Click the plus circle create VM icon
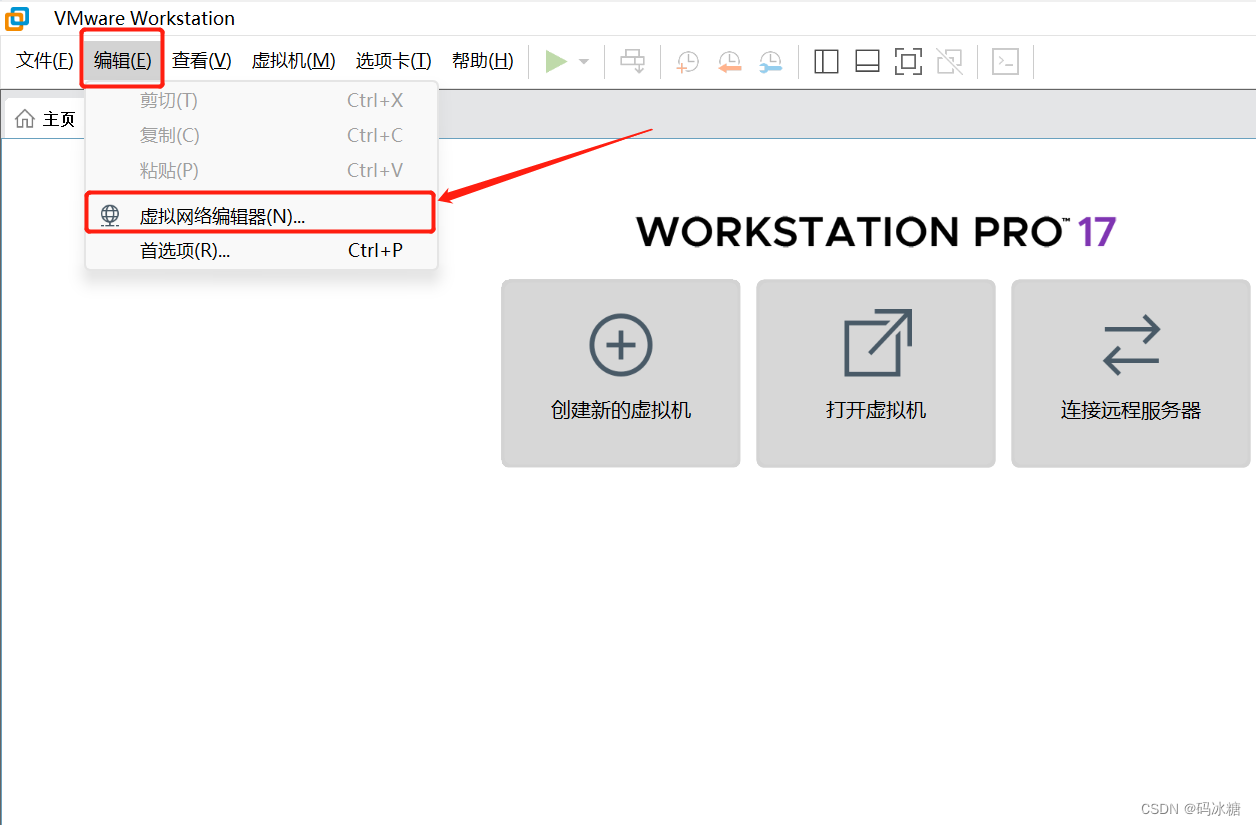This screenshot has width=1256, height=825. 621,345
